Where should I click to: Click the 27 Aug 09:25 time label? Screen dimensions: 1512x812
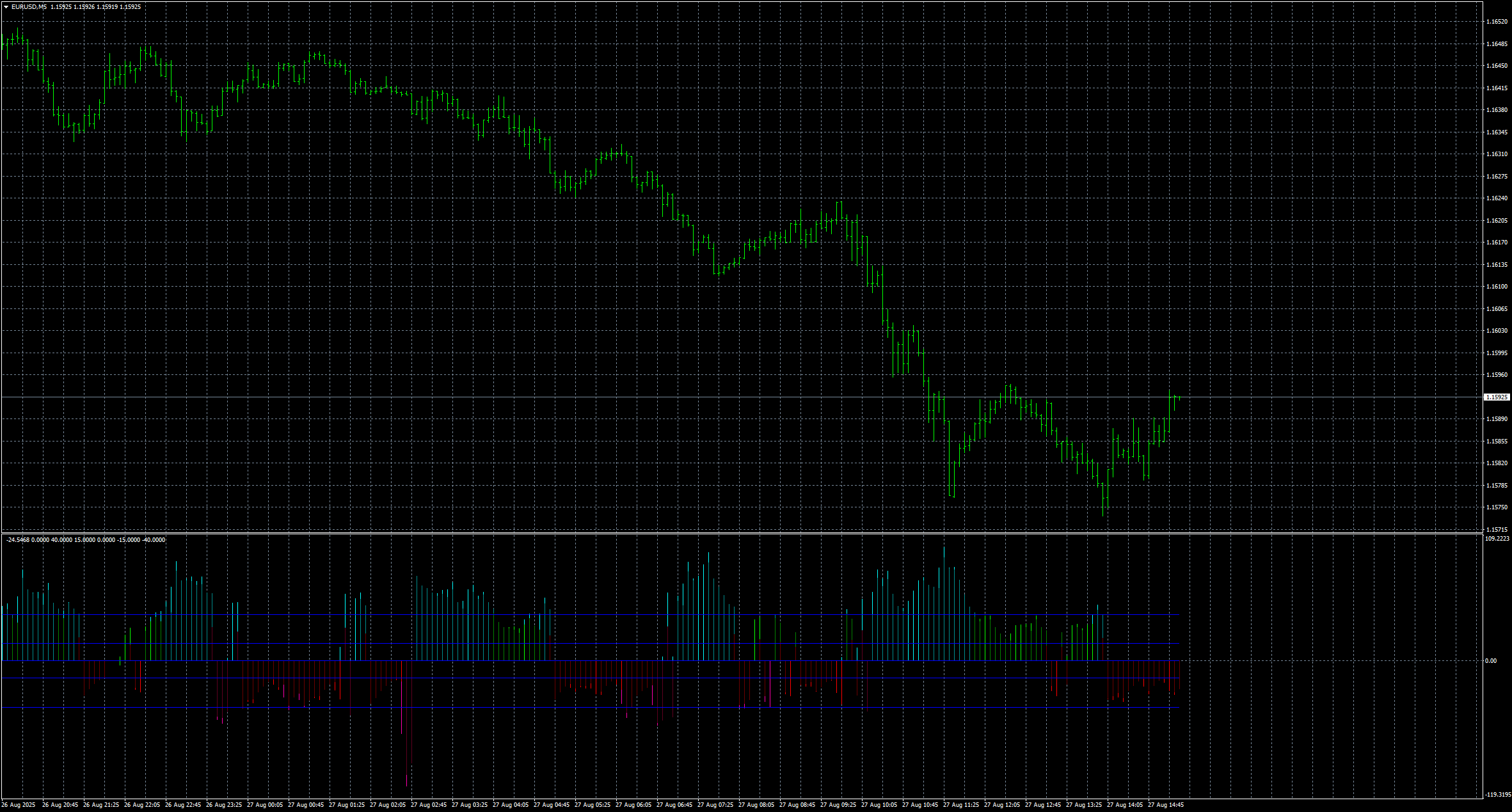pyautogui.click(x=838, y=805)
